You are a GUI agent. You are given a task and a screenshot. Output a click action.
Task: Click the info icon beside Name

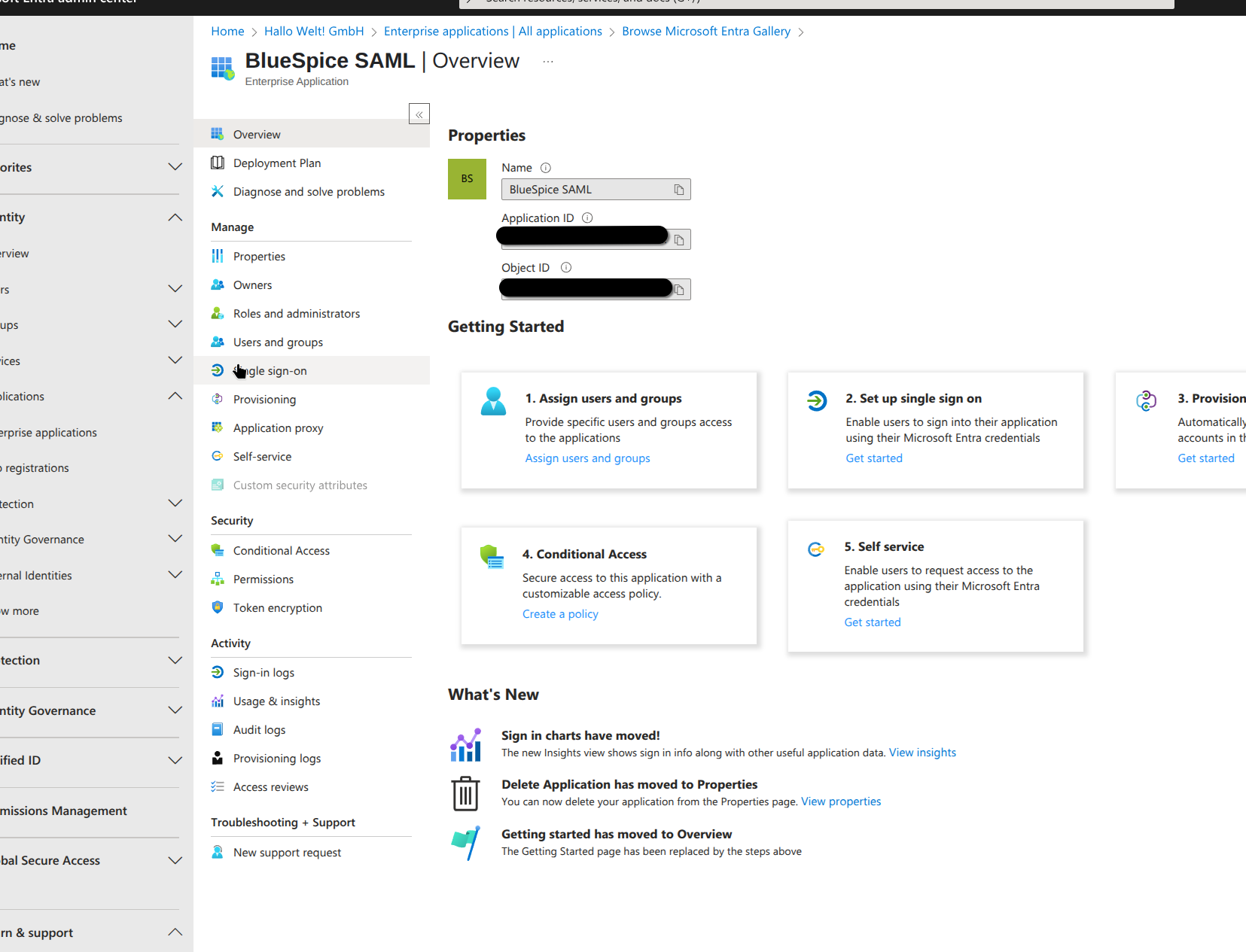[546, 168]
